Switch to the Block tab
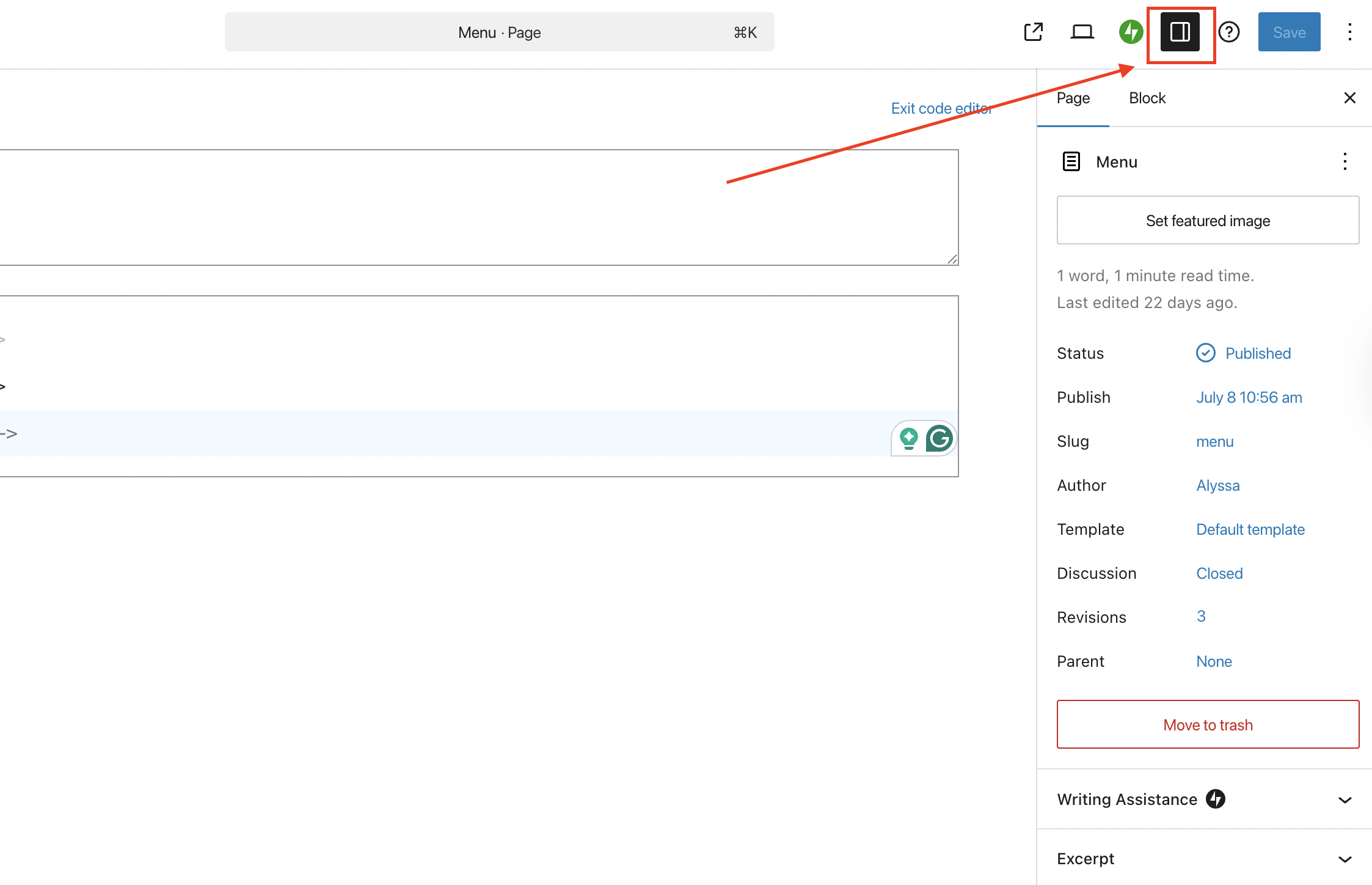The width and height of the screenshot is (1372, 885). (x=1147, y=98)
